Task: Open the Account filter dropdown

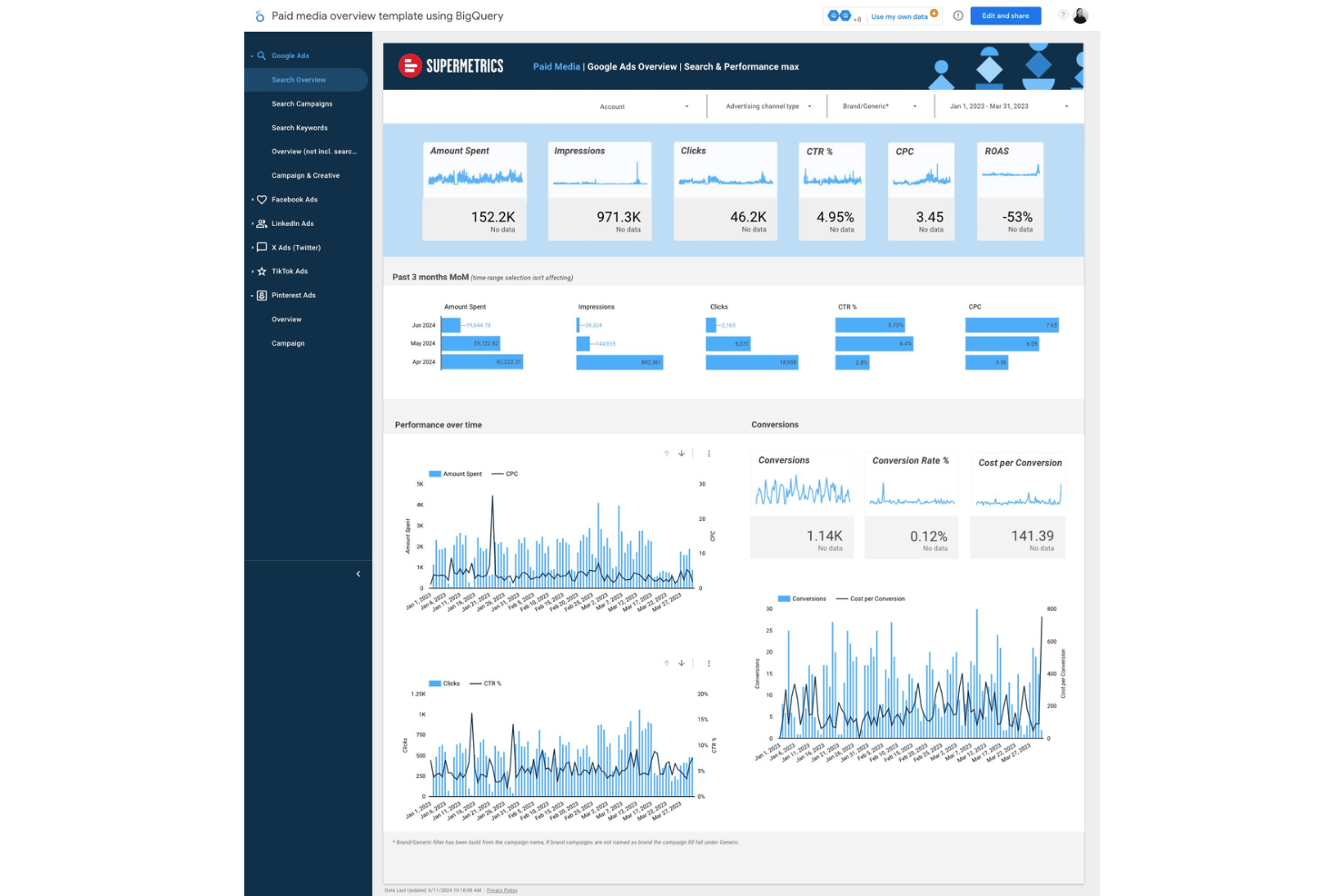Action: (x=644, y=106)
